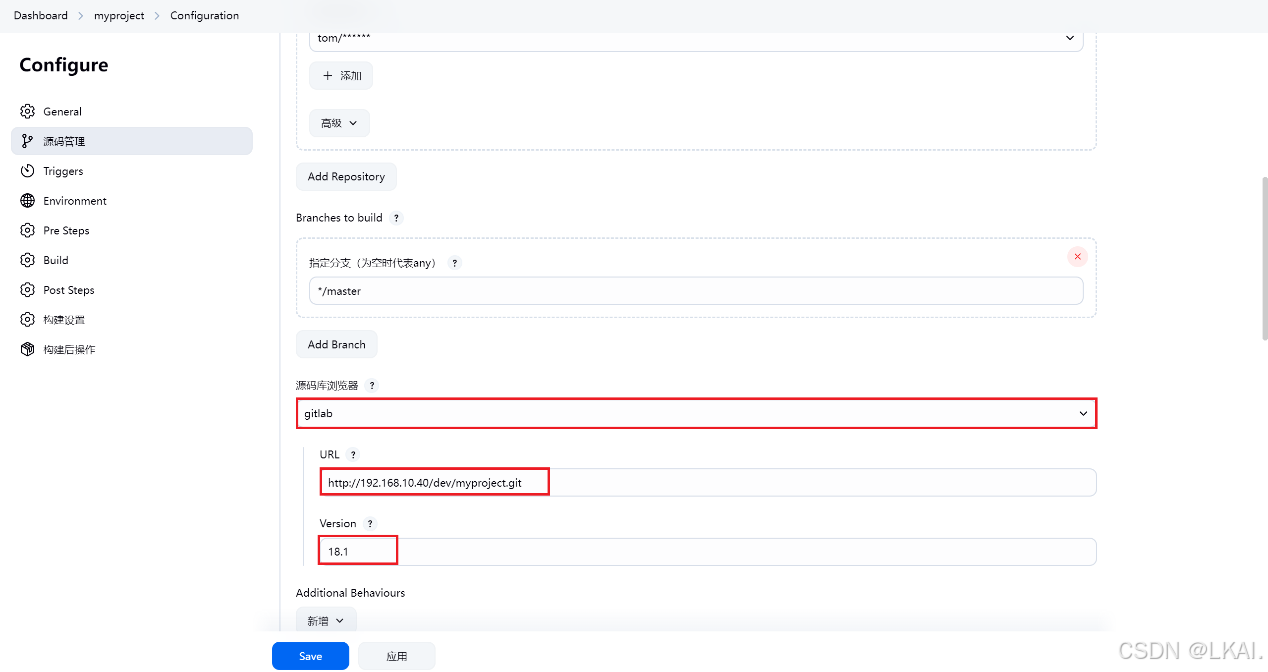Click the 构建设置 gear icon
The height and width of the screenshot is (672, 1268).
[27, 320]
